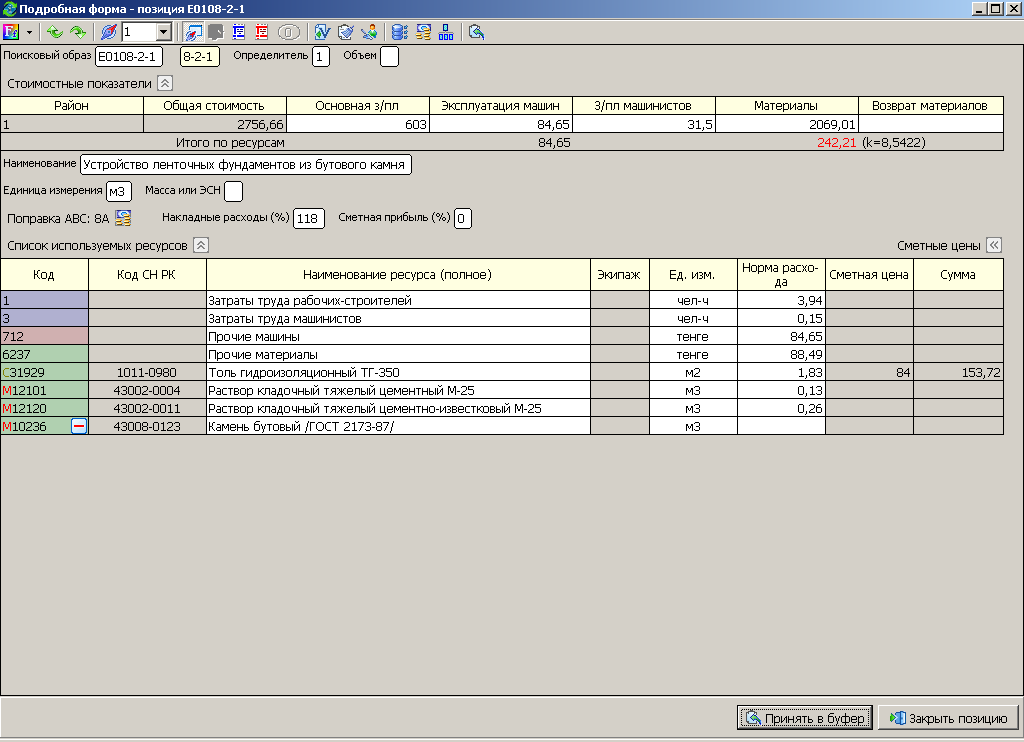Viewport: 1024px width, 742px height.
Task: Click code cell 6237
Action: [x=44, y=355]
